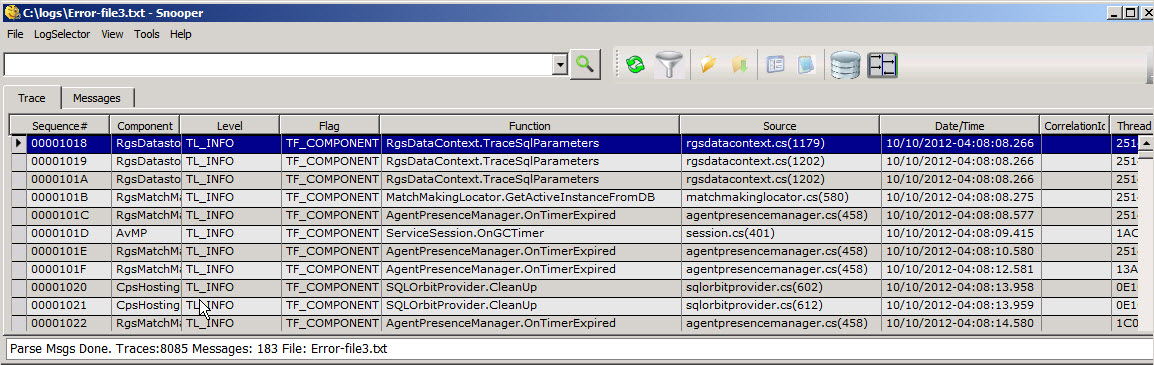Open the LogSelector menu
The image size is (1154, 365).
[x=62, y=34]
